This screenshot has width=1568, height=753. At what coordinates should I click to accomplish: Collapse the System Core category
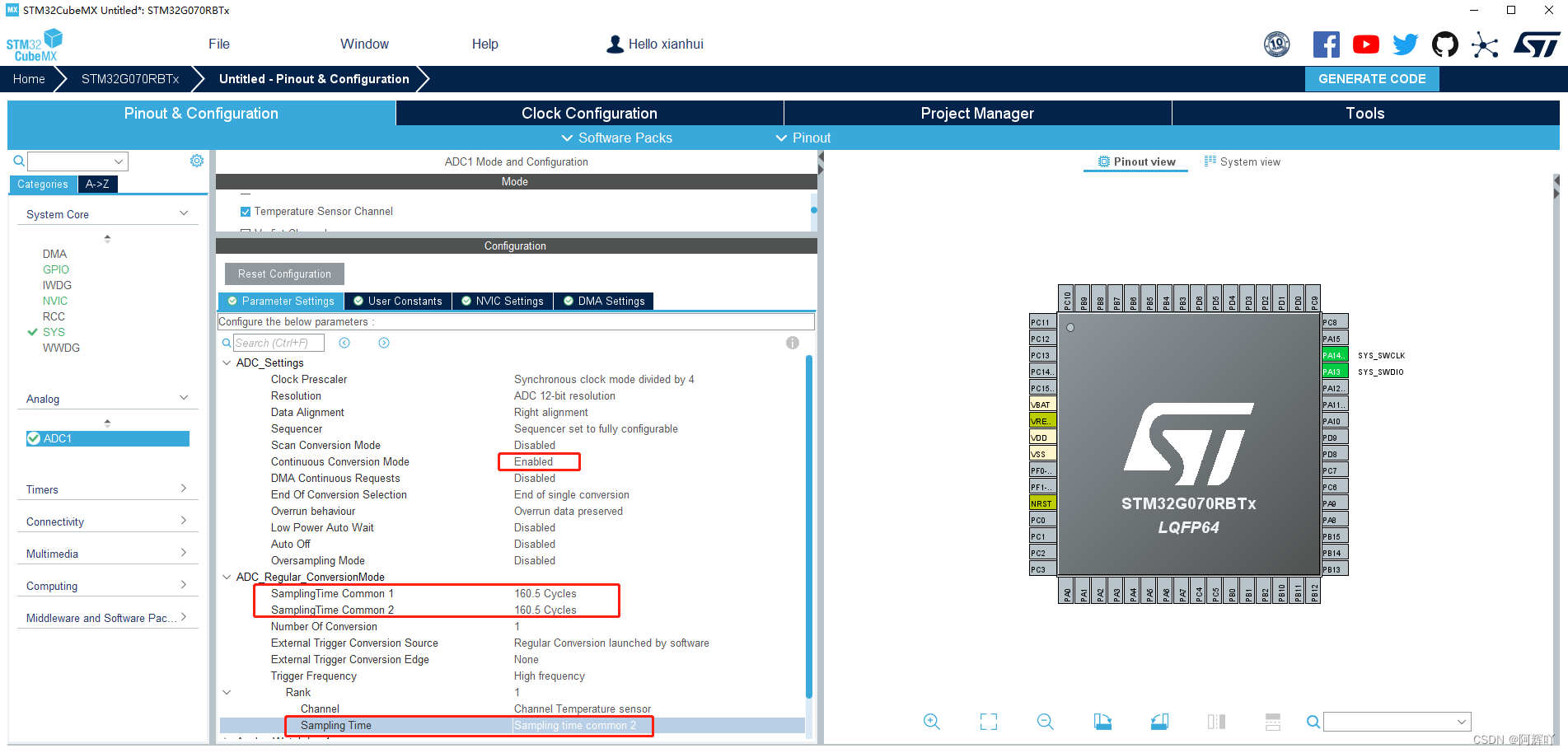pyautogui.click(x=184, y=213)
